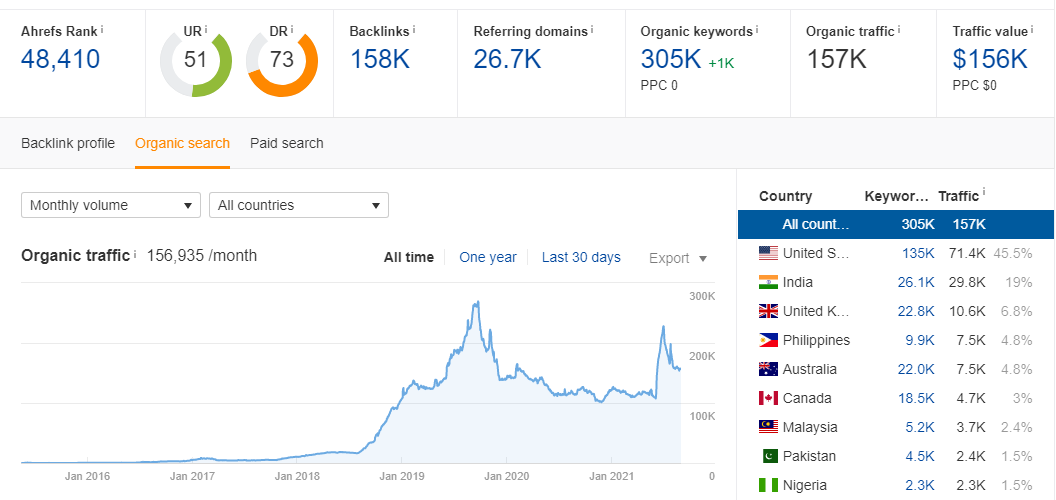The image size is (1056, 500).
Task: Click the Traffic column header
Action: (x=958, y=197)
